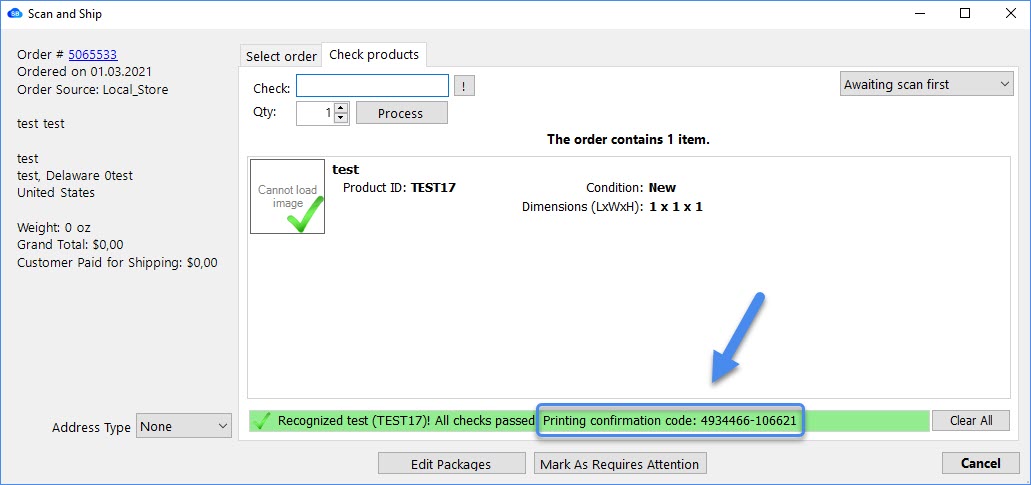Click the Scan and Ship app icon
The image size is (1031, 485).
pyautogui.click(x=14, y=13)
